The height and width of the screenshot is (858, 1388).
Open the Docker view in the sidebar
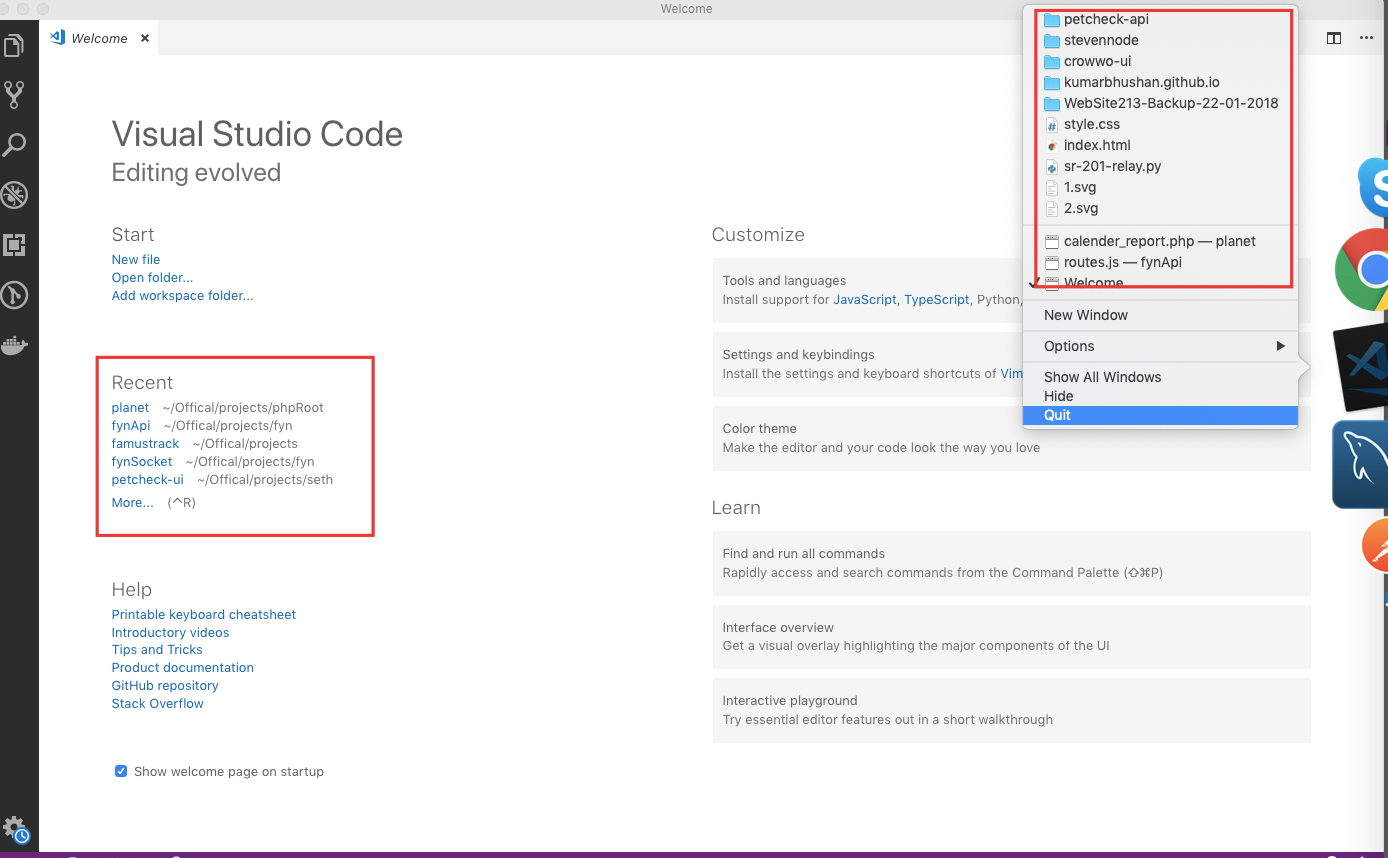[15, 345]
